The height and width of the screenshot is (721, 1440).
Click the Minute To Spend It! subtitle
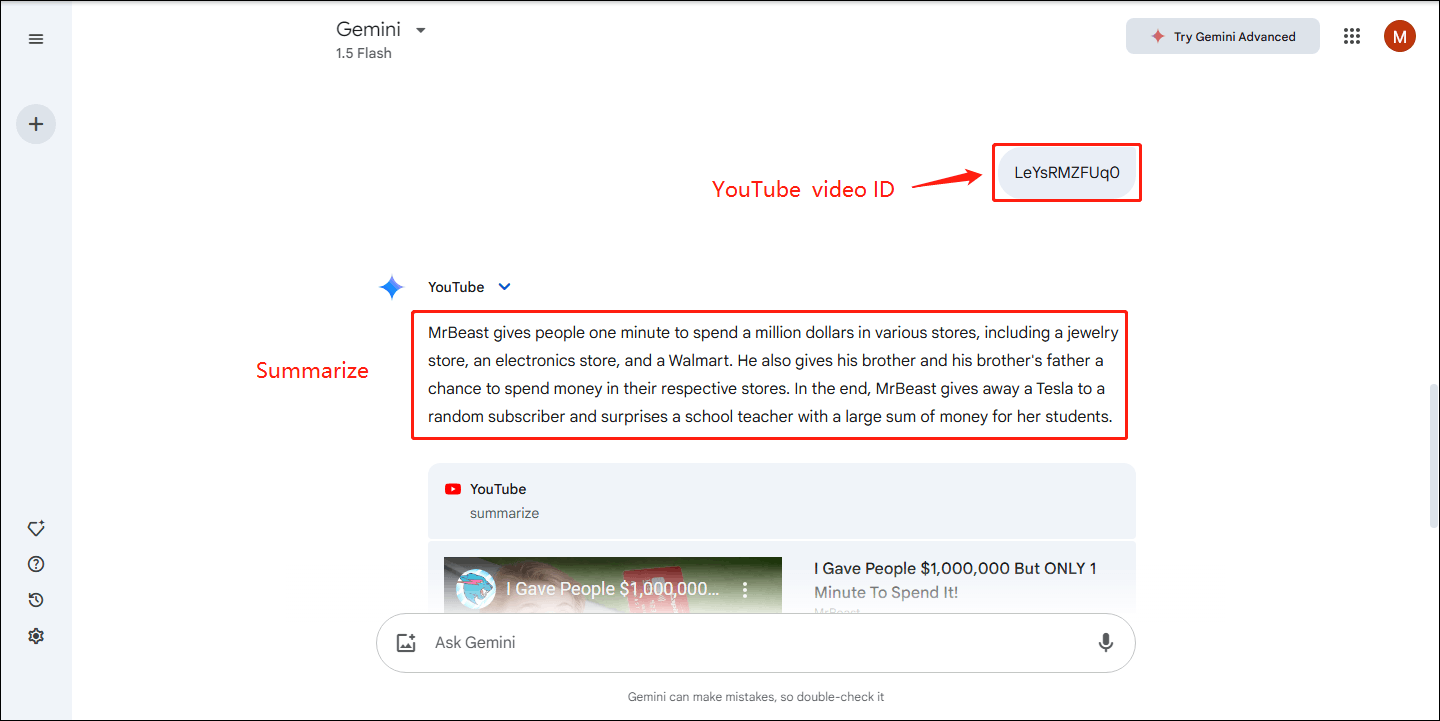pyautogui.click(x=886, y=592)
